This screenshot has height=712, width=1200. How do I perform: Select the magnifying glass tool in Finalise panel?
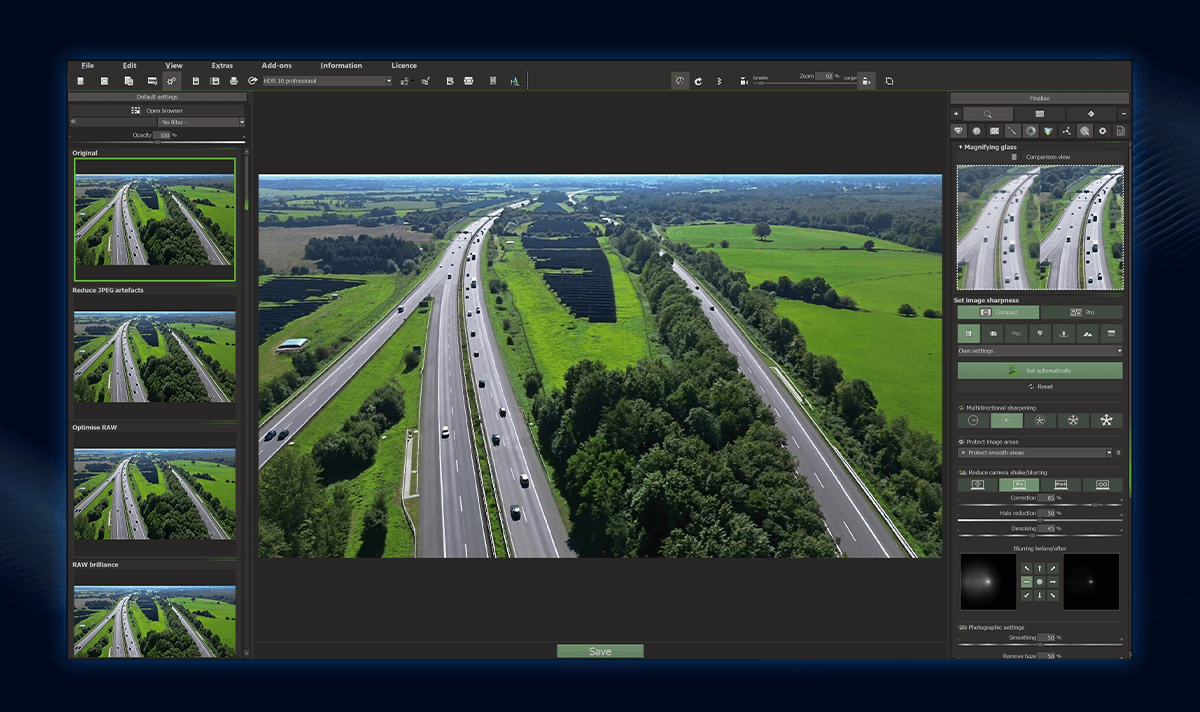pyautogui.click(x=988, y=114)
